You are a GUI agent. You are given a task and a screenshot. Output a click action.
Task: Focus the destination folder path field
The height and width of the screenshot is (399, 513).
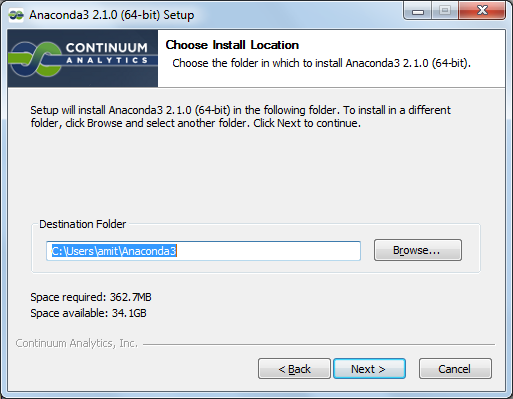pos(203,251)
